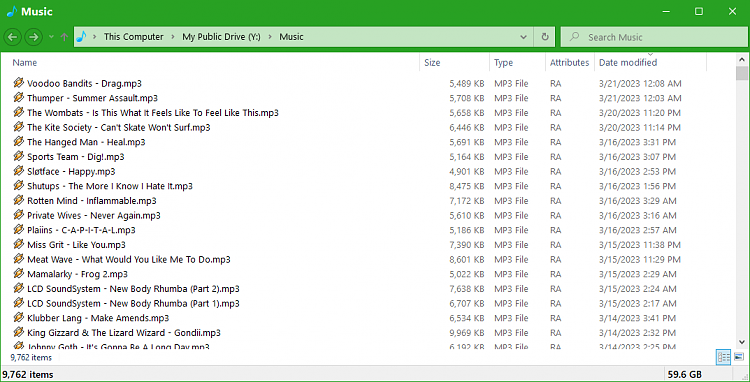
Task: Click the scroll down arrow
Action: point(742,342)
